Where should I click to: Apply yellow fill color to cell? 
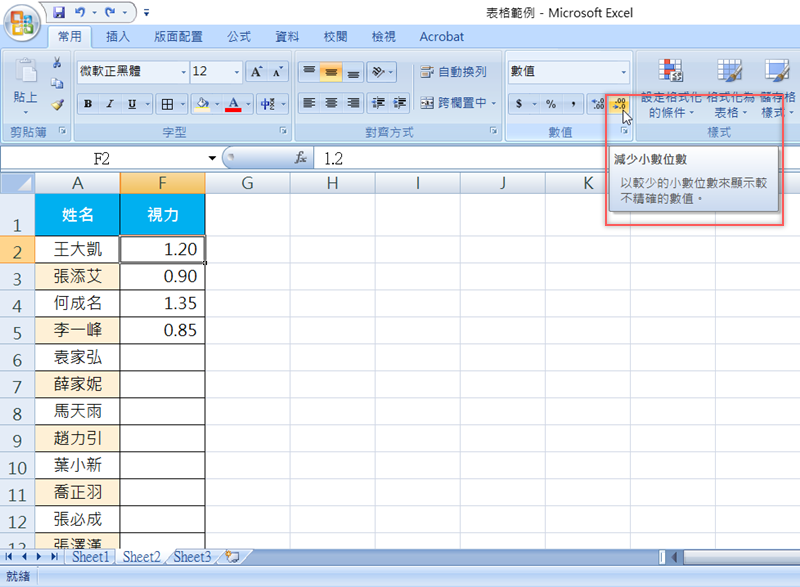203,104
